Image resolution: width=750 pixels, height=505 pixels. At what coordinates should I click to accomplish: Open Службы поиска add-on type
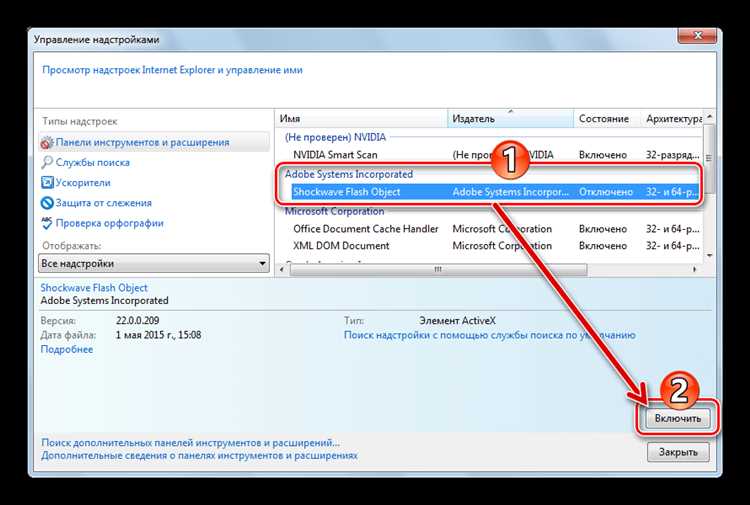[92, 163]
